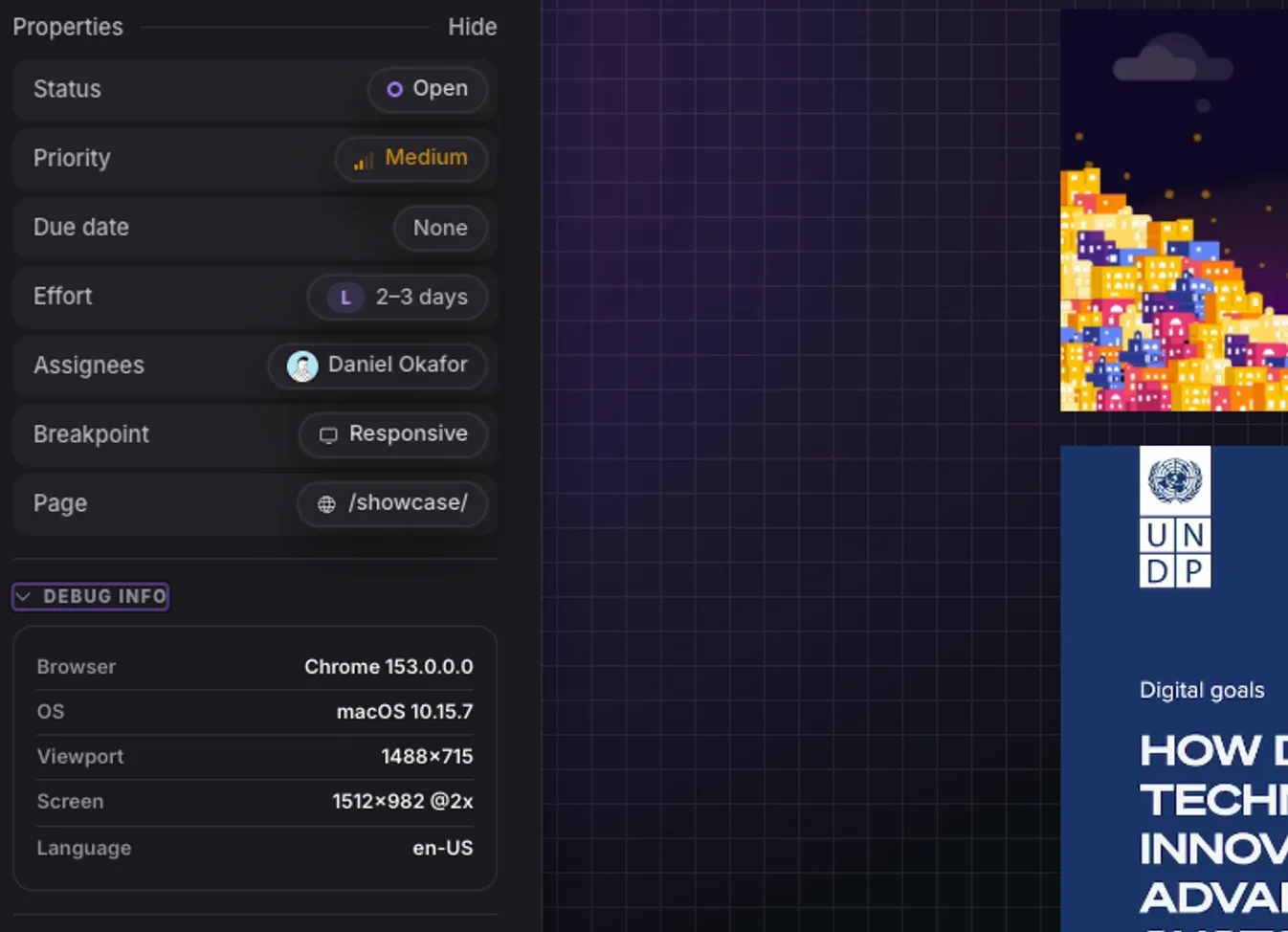The image size is (1288, 932).
Task: Open the Assignees chip Daniel Okafor
Action: click(x=377, y=366)
